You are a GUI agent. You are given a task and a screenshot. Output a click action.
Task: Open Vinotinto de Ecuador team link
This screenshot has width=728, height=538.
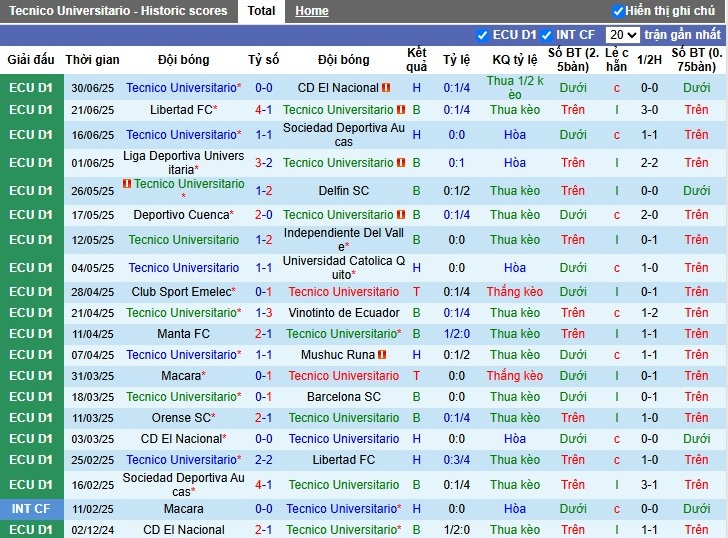click(344, 312)
